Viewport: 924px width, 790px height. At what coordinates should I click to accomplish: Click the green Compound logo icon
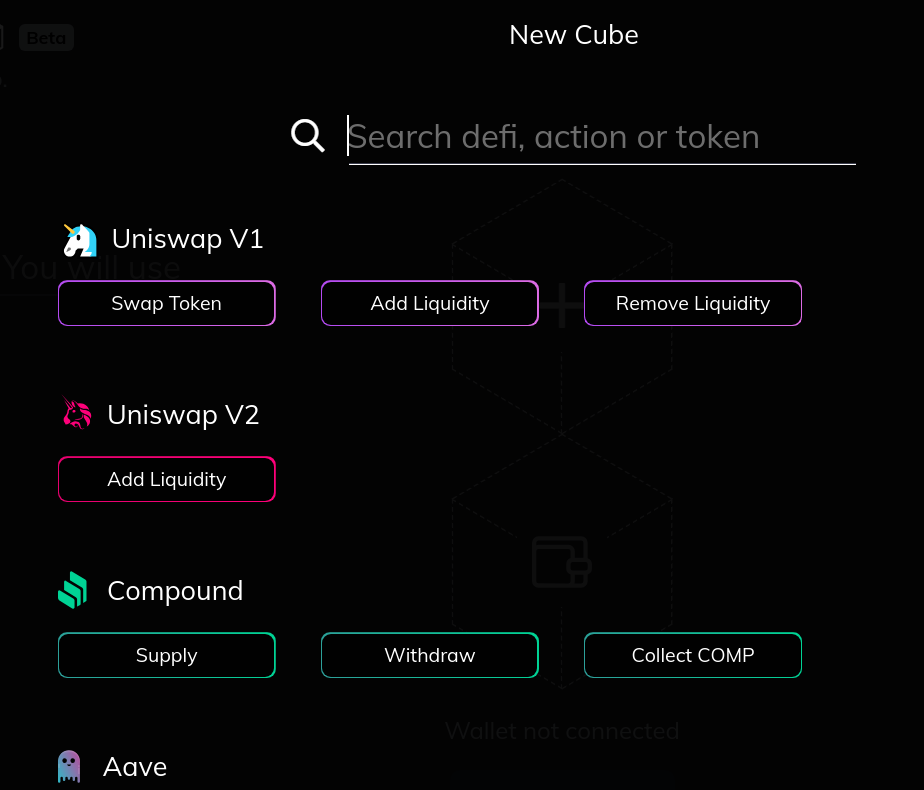click(73, 590)
